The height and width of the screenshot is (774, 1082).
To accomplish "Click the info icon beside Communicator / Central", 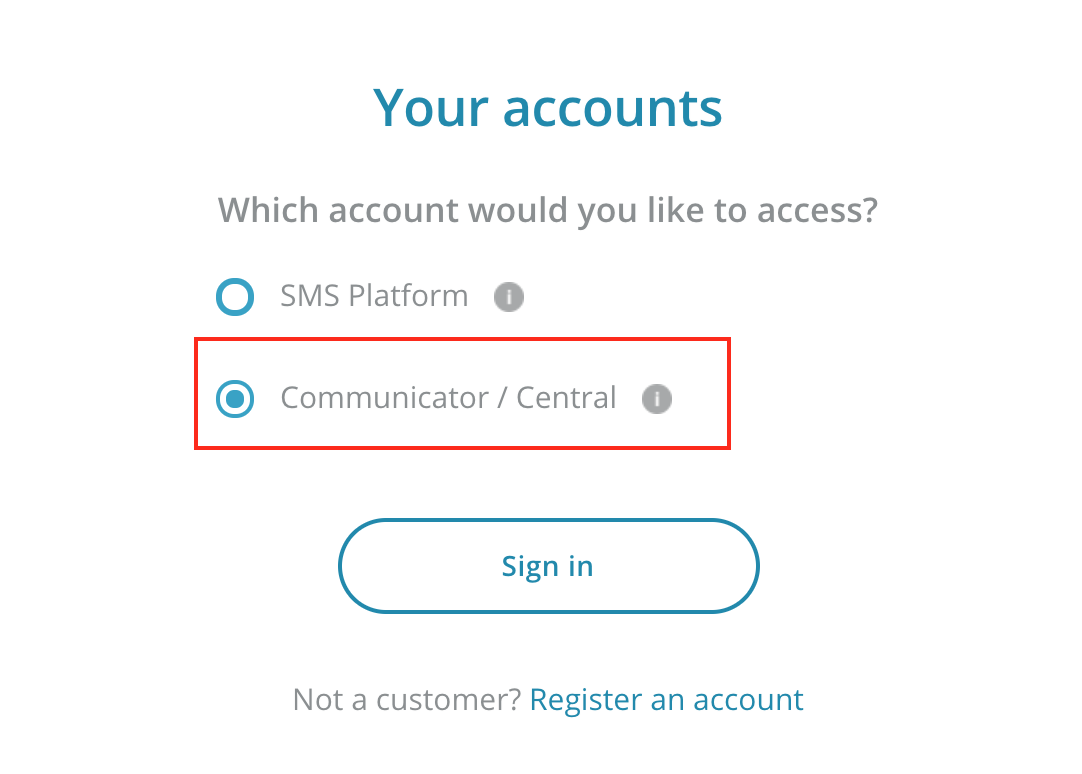I will click(x=657, y=399).
